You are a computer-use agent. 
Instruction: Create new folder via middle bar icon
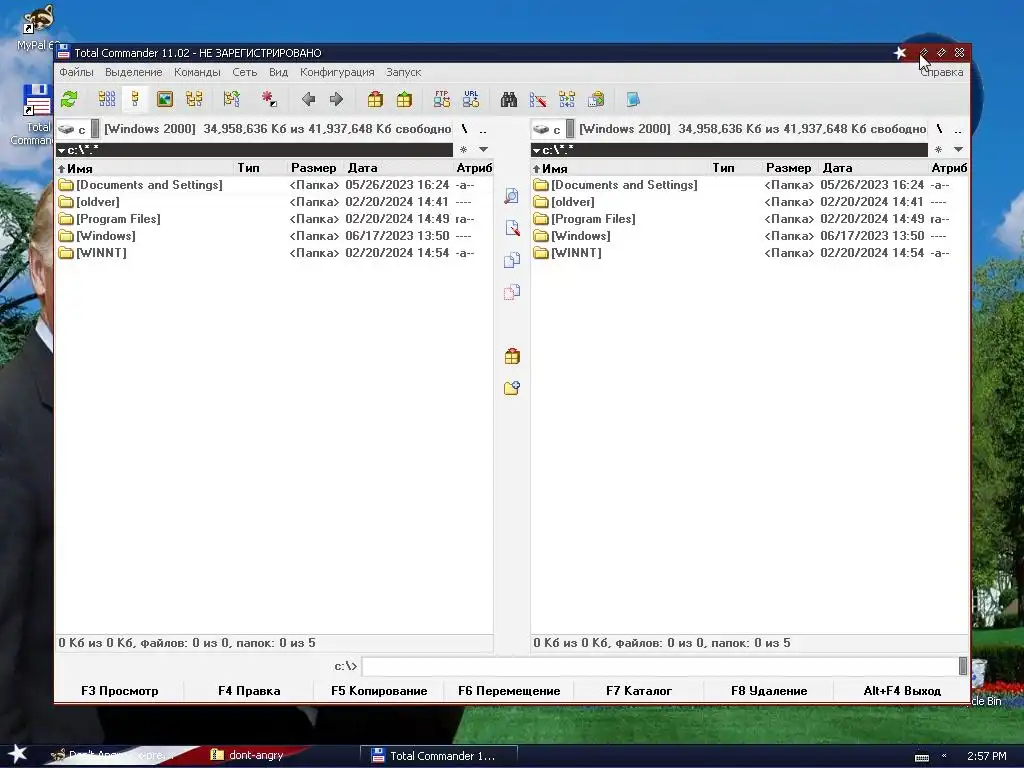[512, 389]
